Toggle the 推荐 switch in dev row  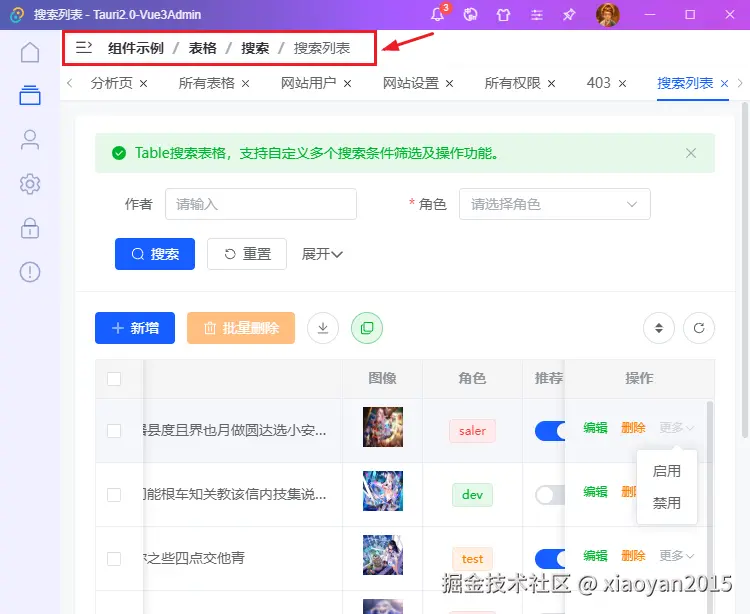coord(550,495)
